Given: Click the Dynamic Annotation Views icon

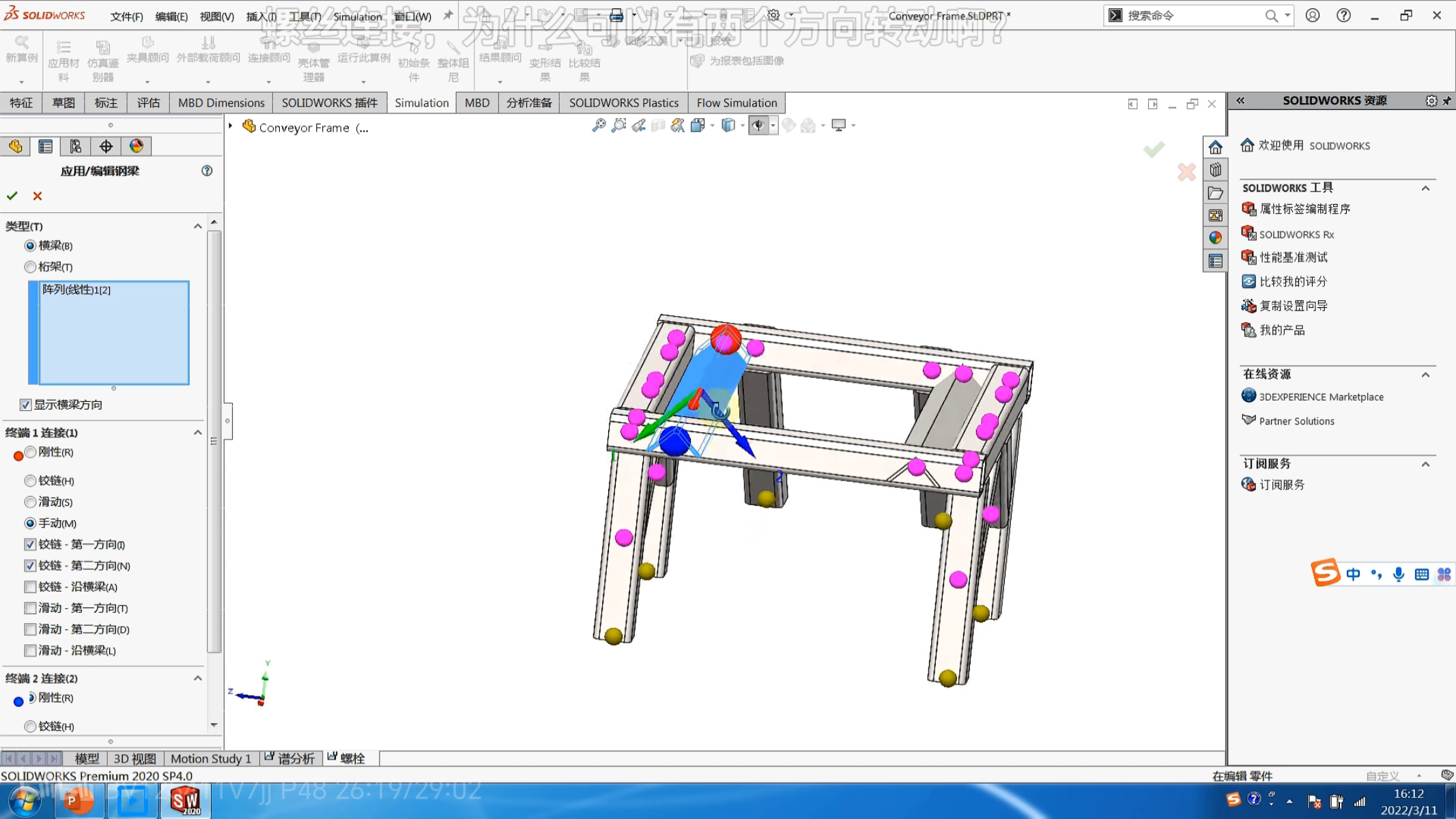Looking at the screenshot, I should point(678,126).
